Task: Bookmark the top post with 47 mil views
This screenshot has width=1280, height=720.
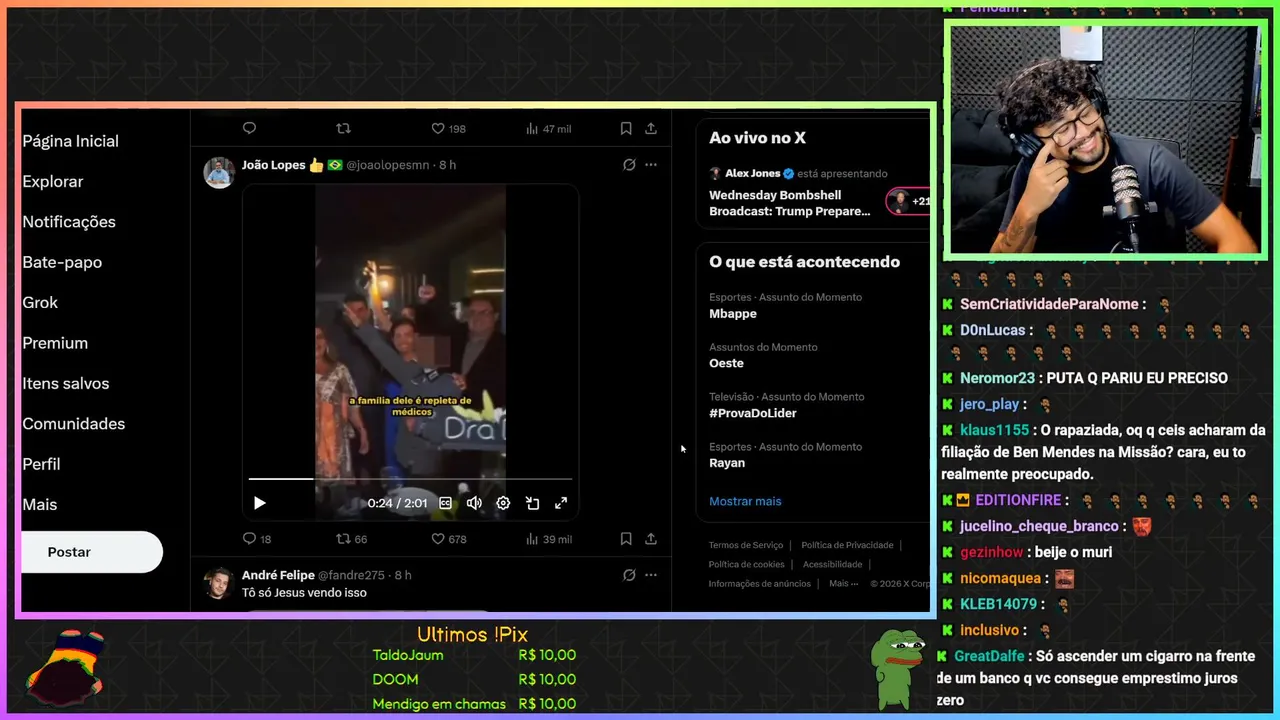Action: click(x=626, y=128)
